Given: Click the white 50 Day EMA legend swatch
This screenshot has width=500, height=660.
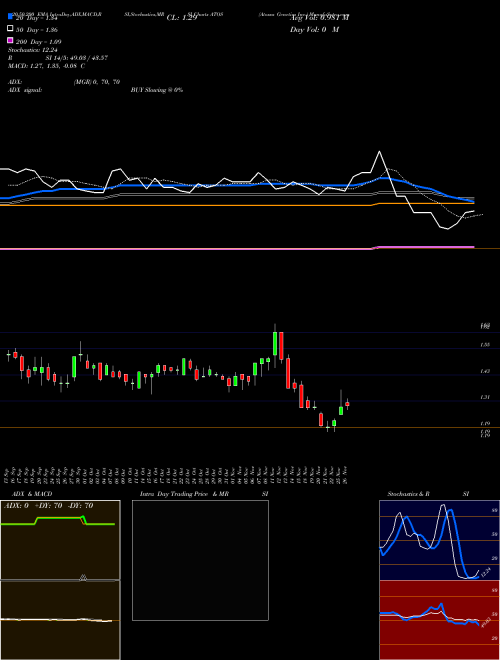Looking at the screenshot, I should coord(11,29).
